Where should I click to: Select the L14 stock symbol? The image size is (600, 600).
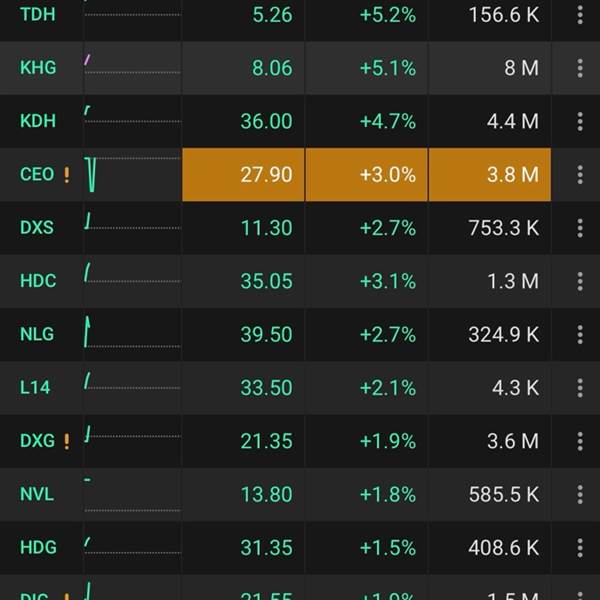35,387
